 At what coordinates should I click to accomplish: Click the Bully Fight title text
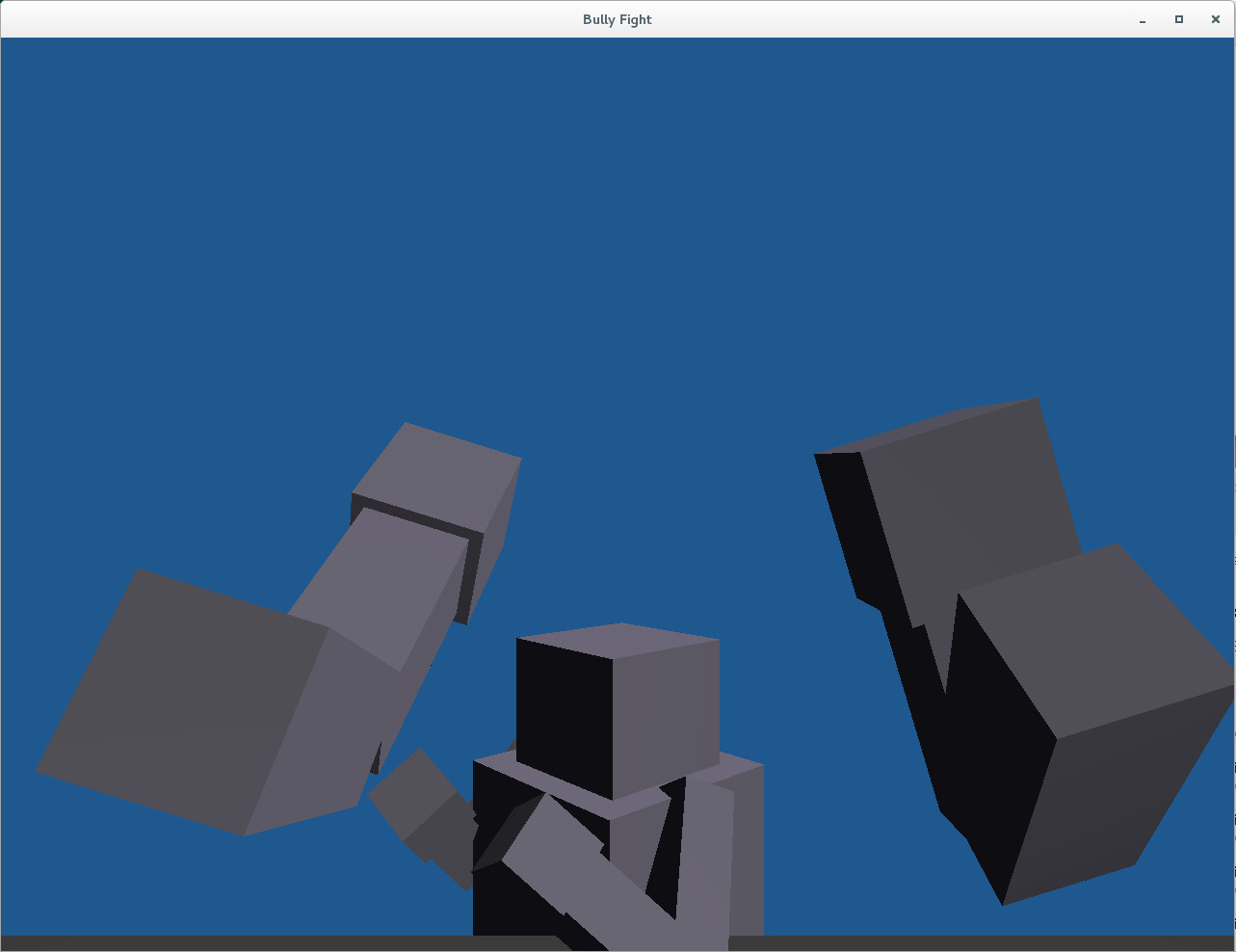[617, 19]
